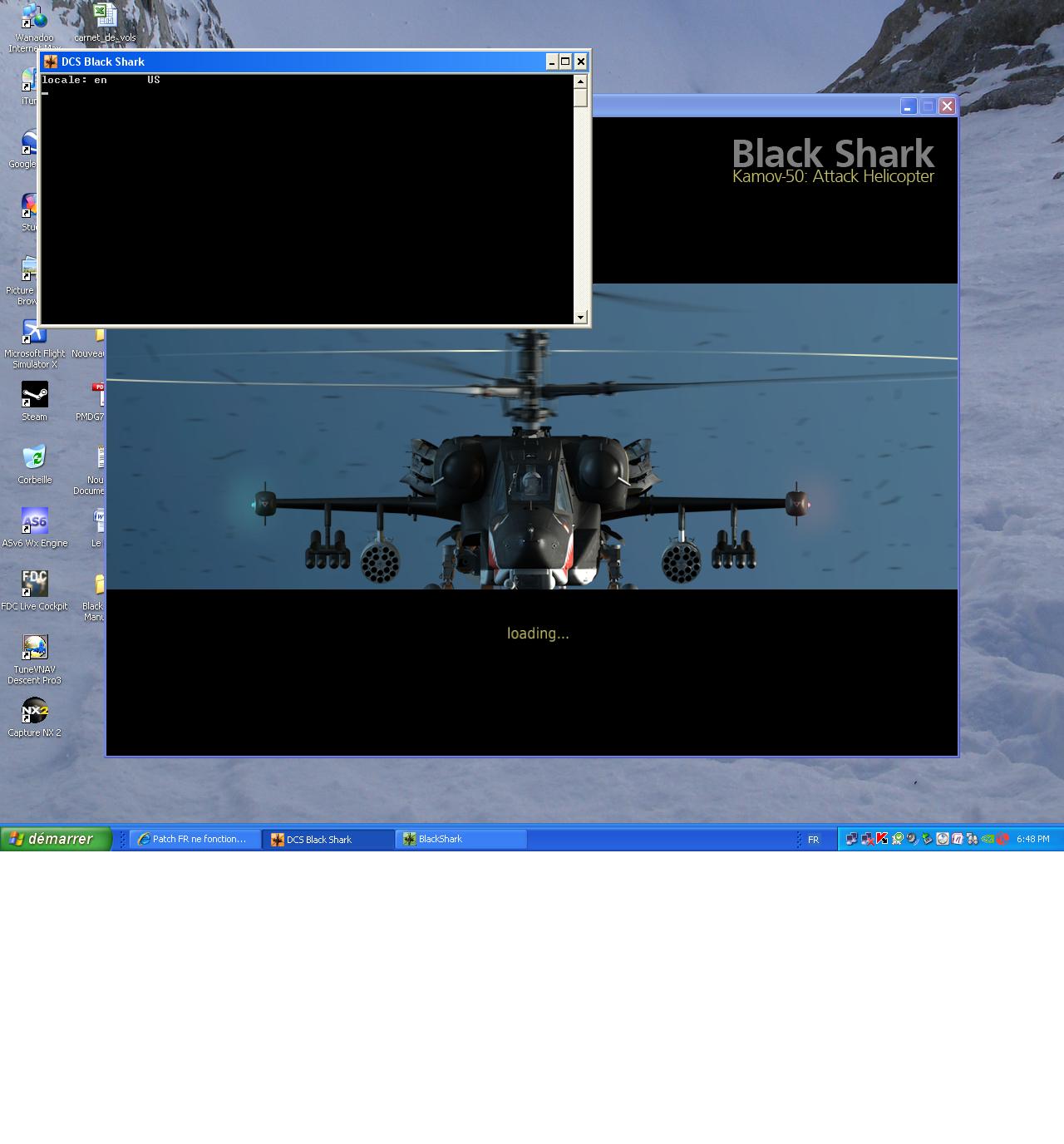This screenshot has width=1064, height=1144.
Task: Click the 6:48 PM taskbar clock
Action: pyautogui.click(x=1032, y=840)
